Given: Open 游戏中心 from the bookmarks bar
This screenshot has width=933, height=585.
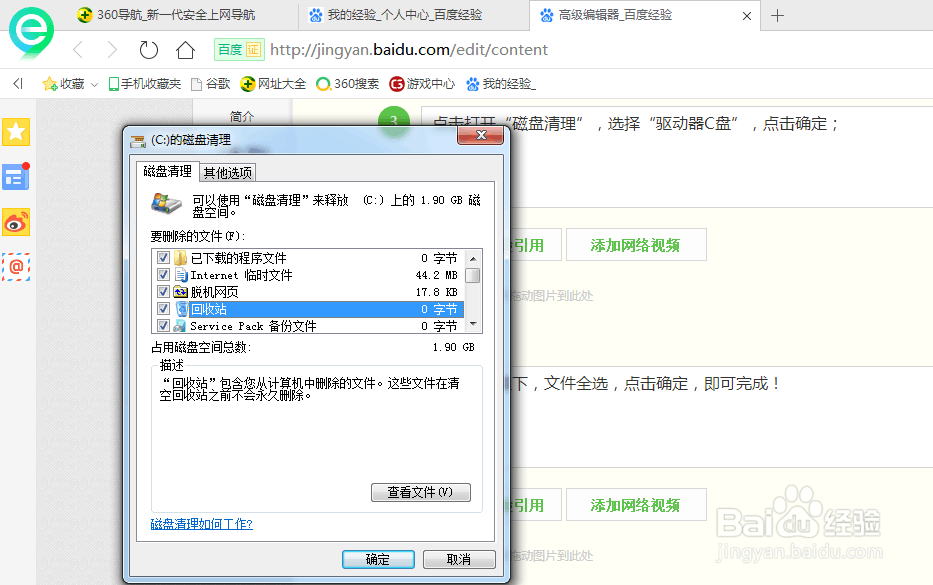Looking at the screenshot, I should pyautogui.click(x=421, y=84).
